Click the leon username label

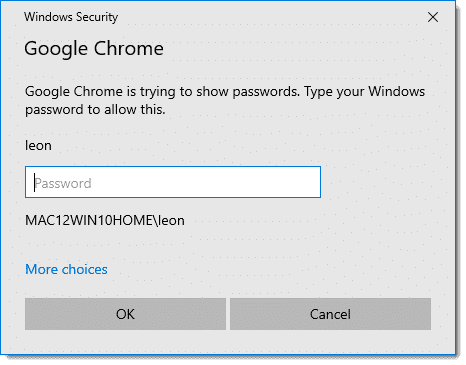click(x=38, y=145)
